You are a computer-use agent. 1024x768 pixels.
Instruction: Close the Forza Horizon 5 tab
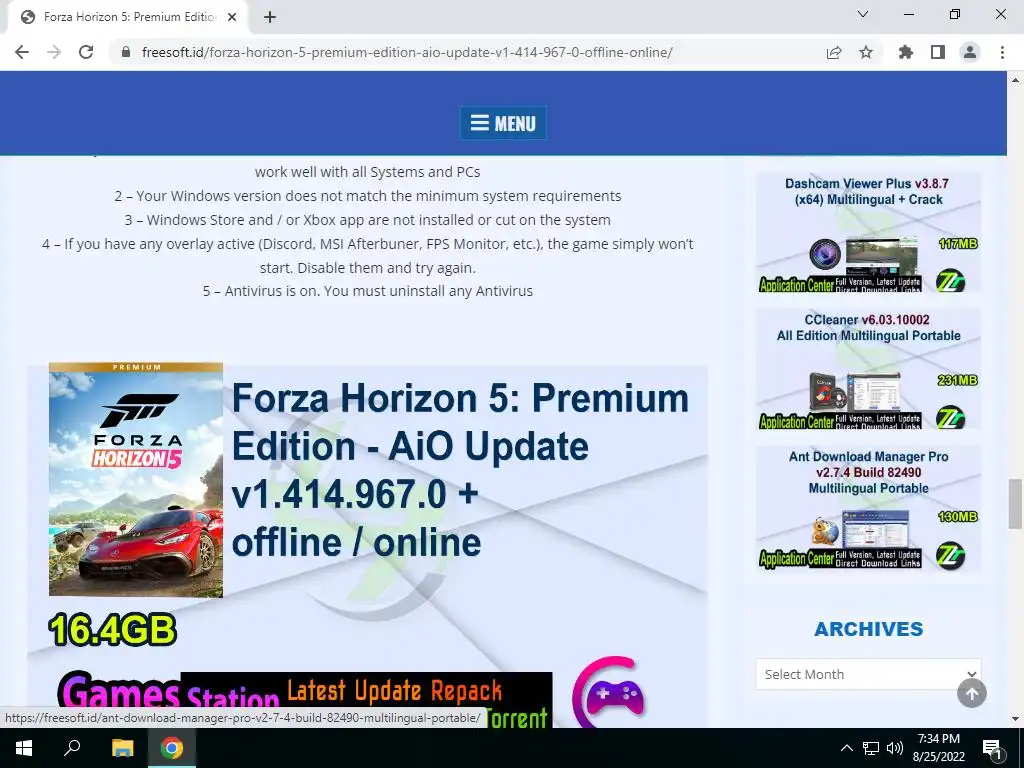click(x=232, y=17)
